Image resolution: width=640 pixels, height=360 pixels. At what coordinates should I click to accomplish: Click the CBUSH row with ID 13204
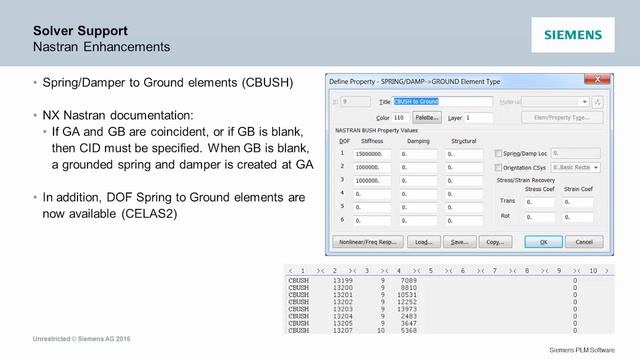click(x=449, y=316)
